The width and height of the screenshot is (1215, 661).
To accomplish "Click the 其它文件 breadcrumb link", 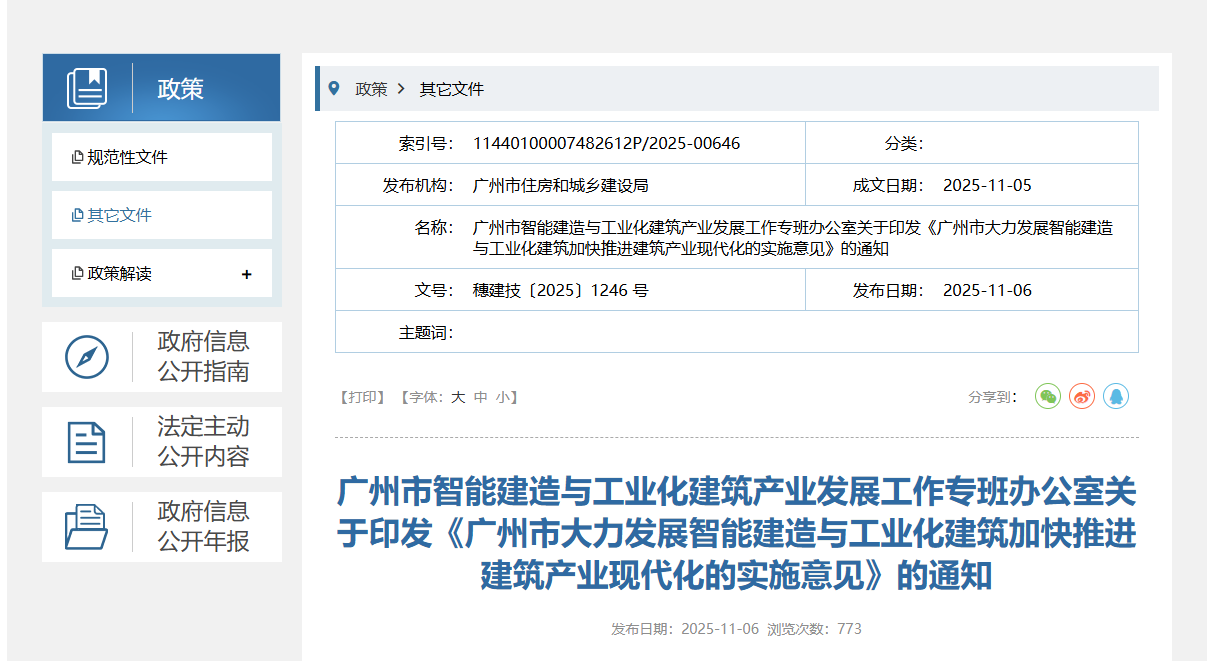I will [x=449, y=89].
